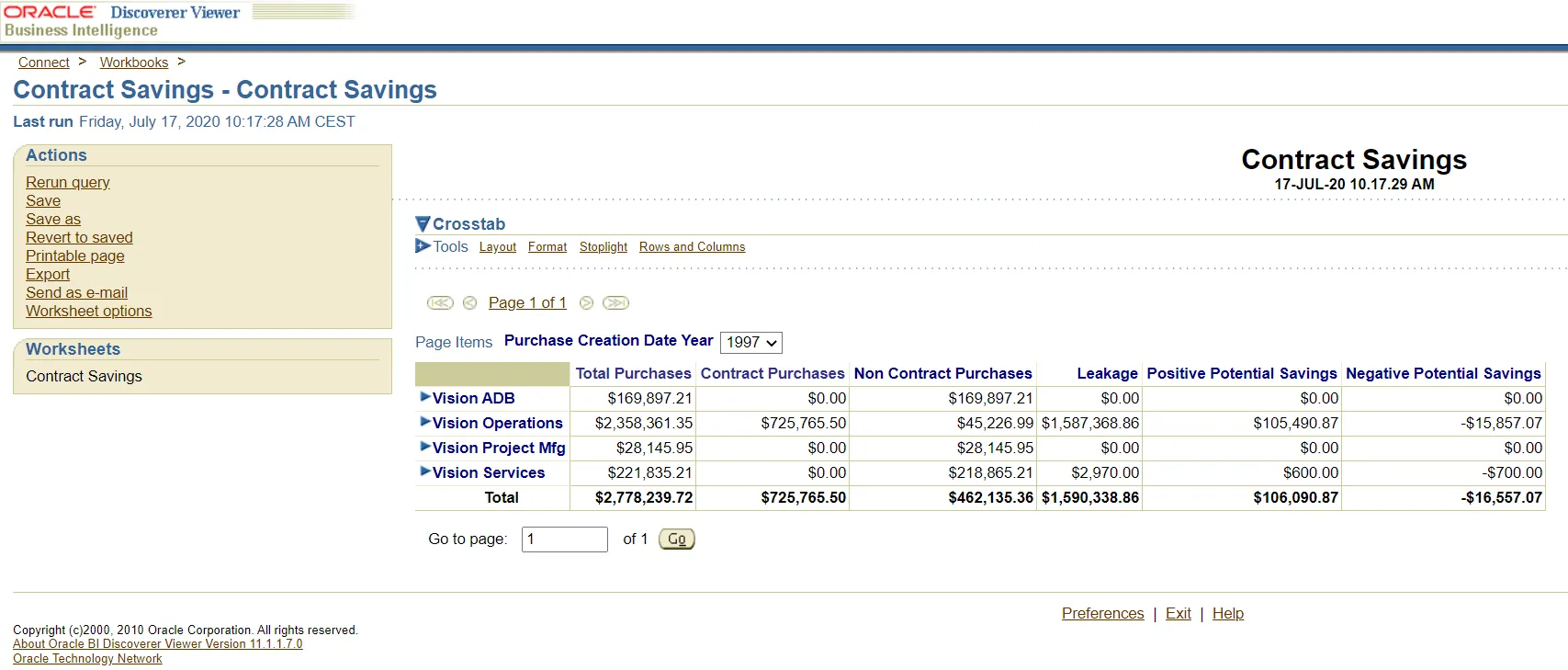This screenshot has width=1568, height=670.
Task: Open Worksheet options link
Action: click(89, 311)
